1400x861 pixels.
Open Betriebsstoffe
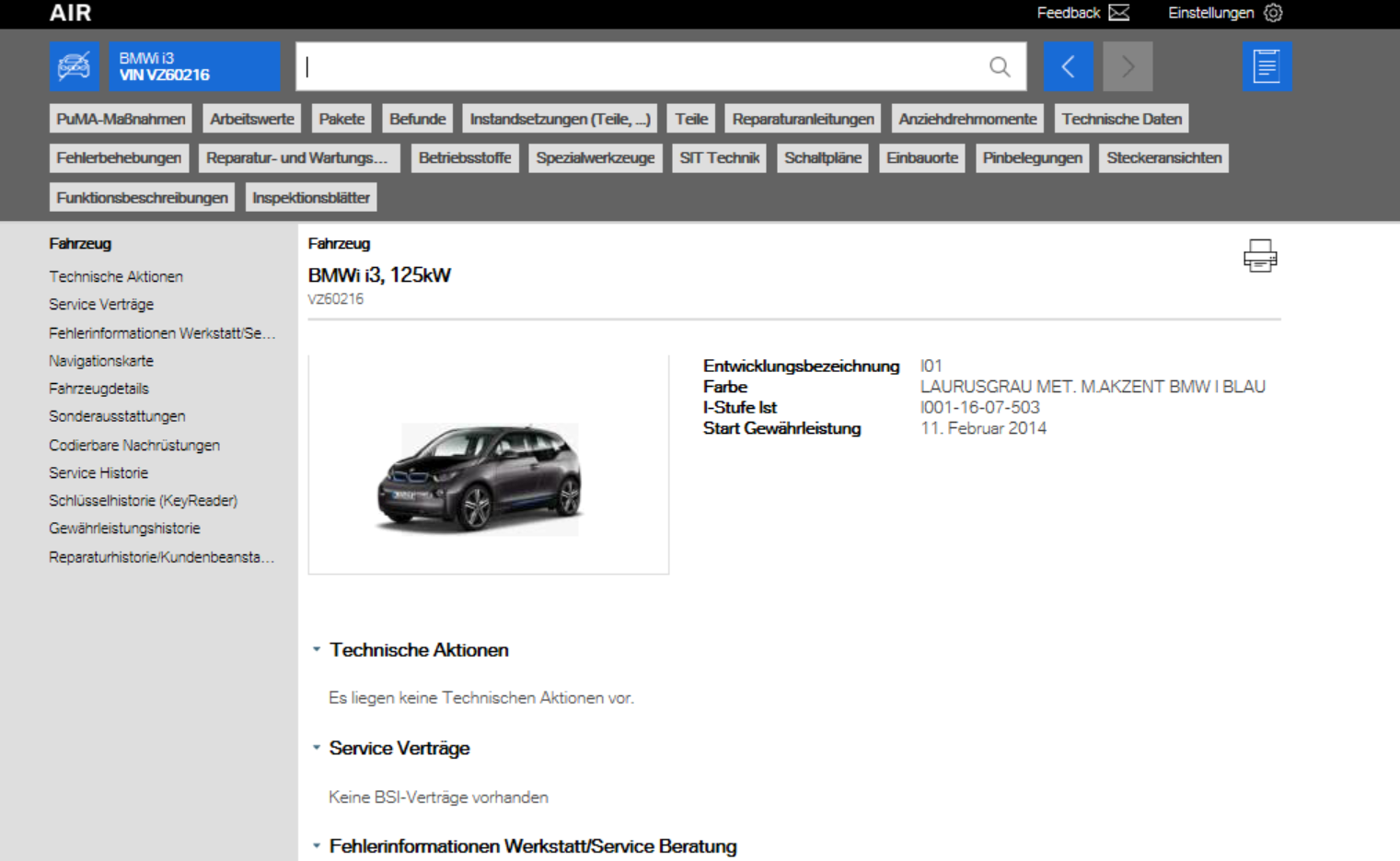pyautogui.click(x=465, y=157)
